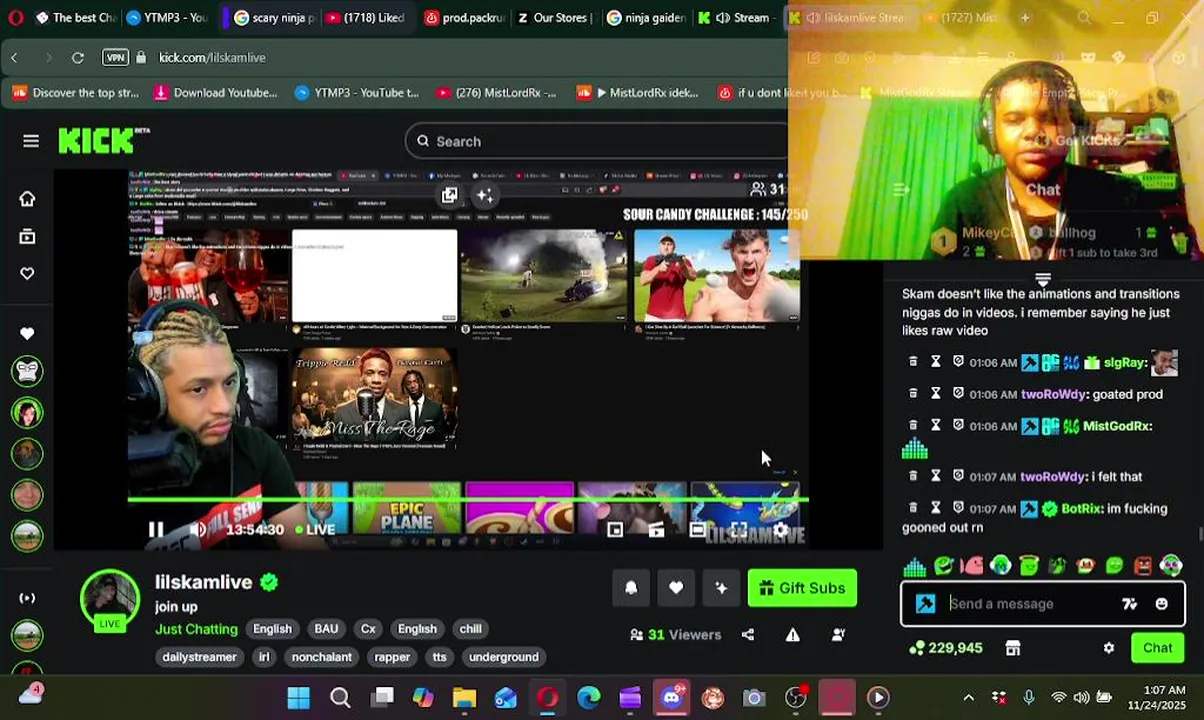Open twoRoWdy username on goated prod message

[x=1052, y=394]
